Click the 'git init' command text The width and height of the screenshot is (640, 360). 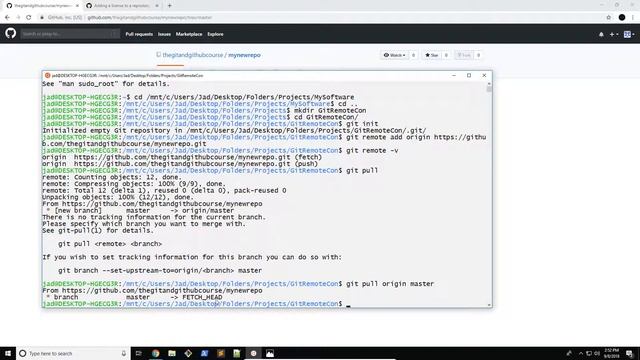362,124
